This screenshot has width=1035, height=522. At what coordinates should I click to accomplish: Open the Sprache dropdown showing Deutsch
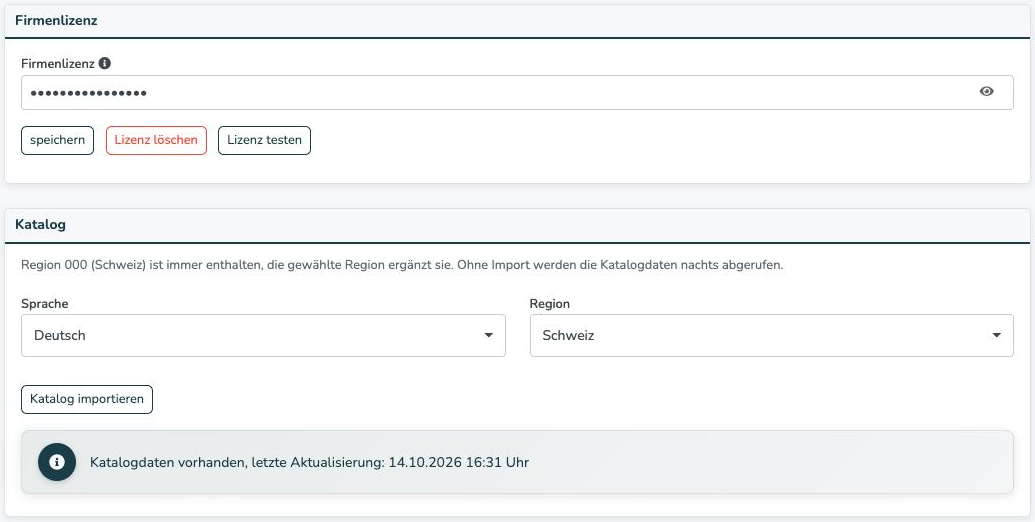tap(263, 335)
